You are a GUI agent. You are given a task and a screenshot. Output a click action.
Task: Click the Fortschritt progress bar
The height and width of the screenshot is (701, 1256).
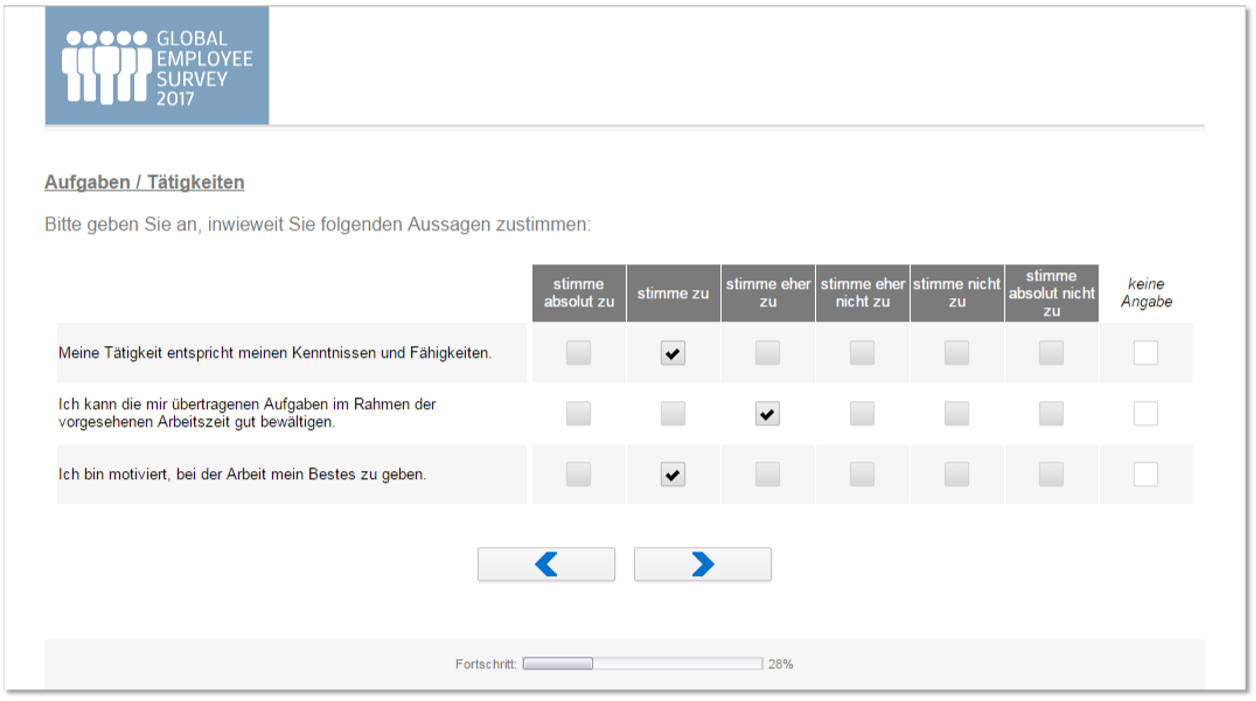(x=642, y=664)
